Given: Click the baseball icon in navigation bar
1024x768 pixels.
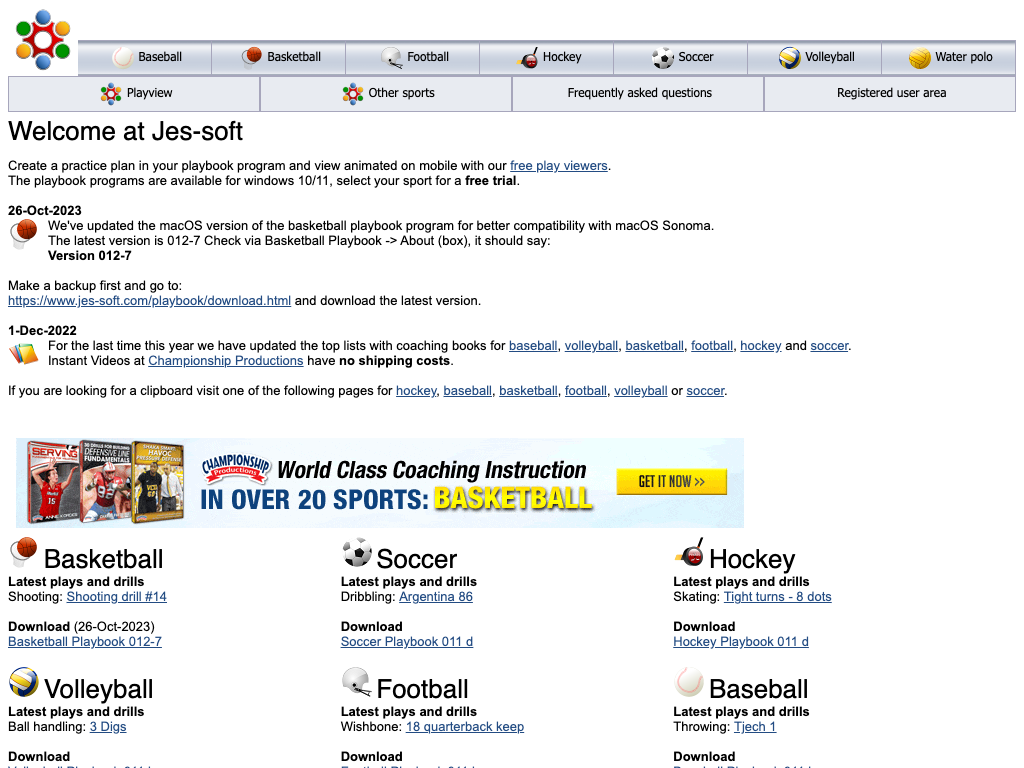Looking at the screenshot, I should click(x=122, y=57).
